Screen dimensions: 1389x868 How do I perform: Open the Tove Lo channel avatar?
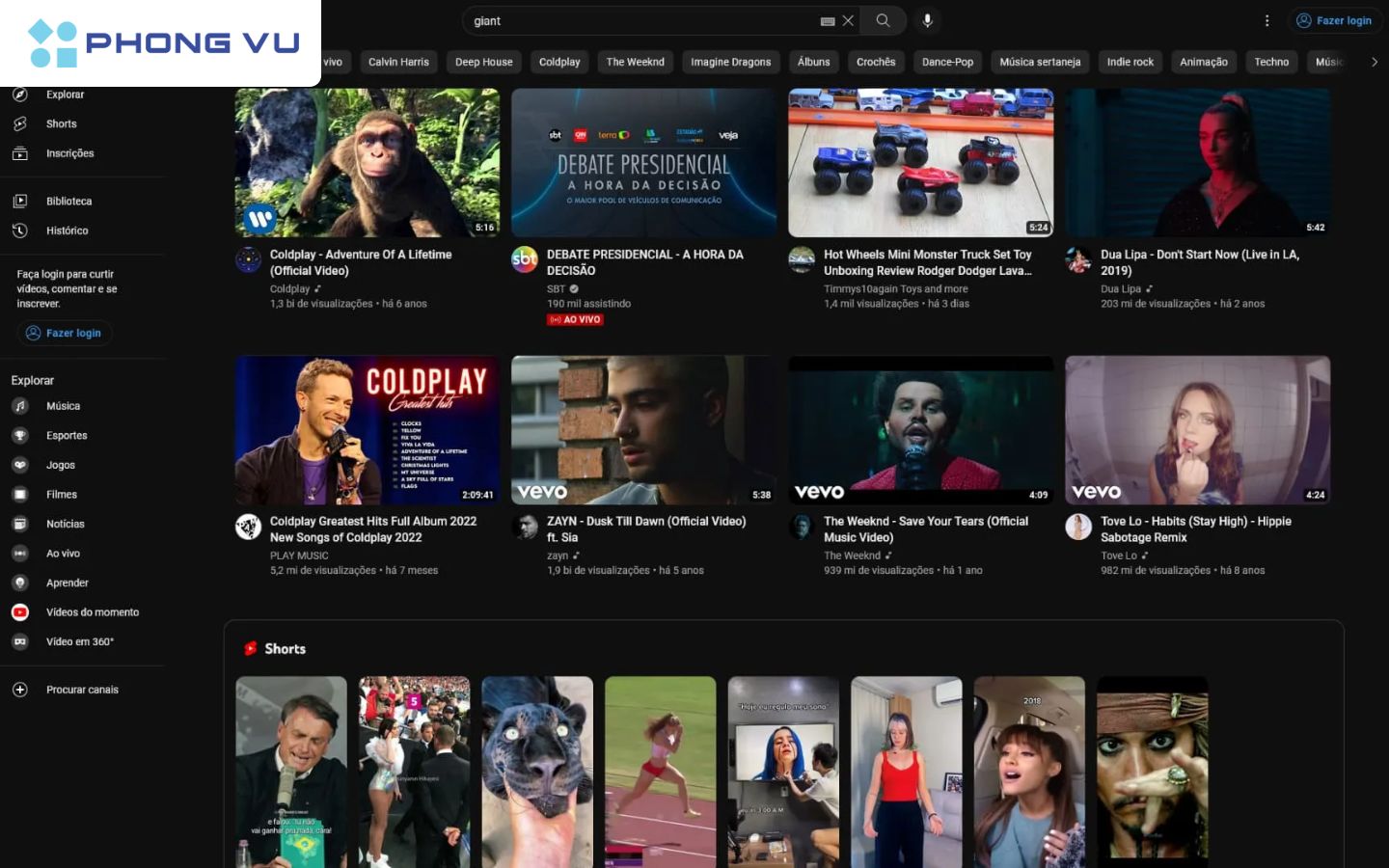click(1077, 527)
